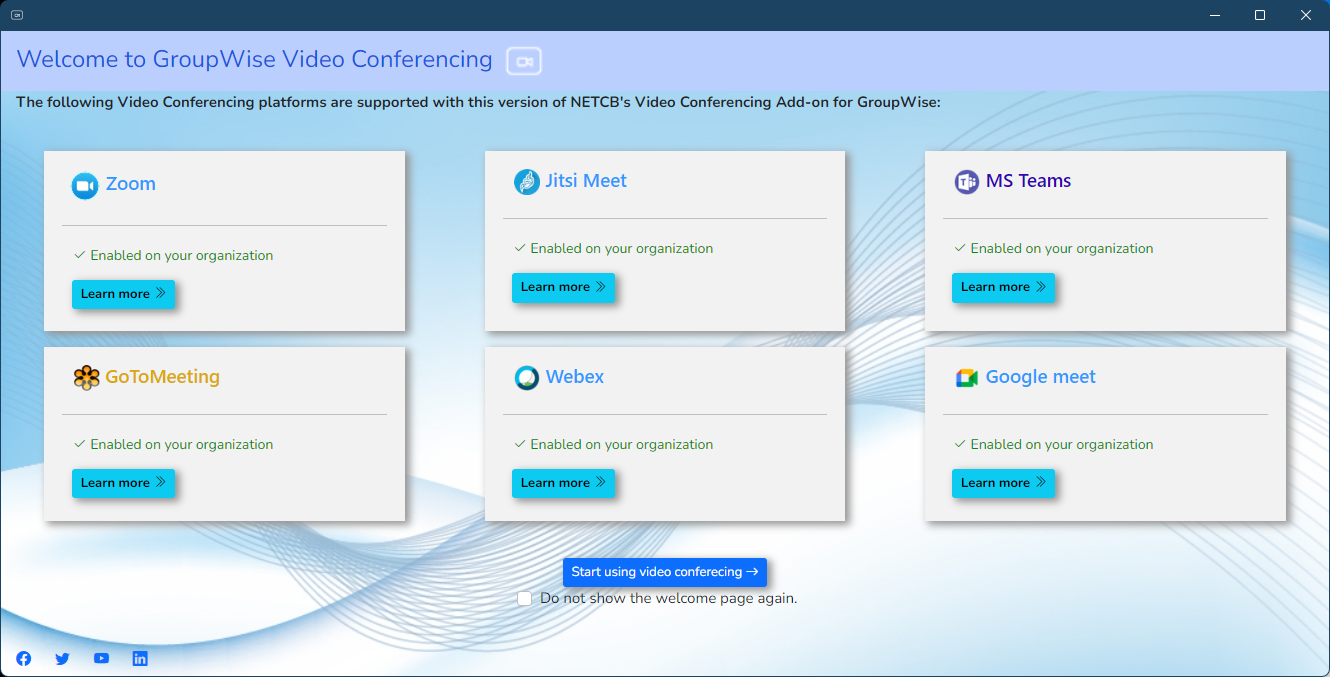The width and height of the screenshot is (1330, 677).
Task: Open the Facebook page icon
Action: click(x=24, y=658)
